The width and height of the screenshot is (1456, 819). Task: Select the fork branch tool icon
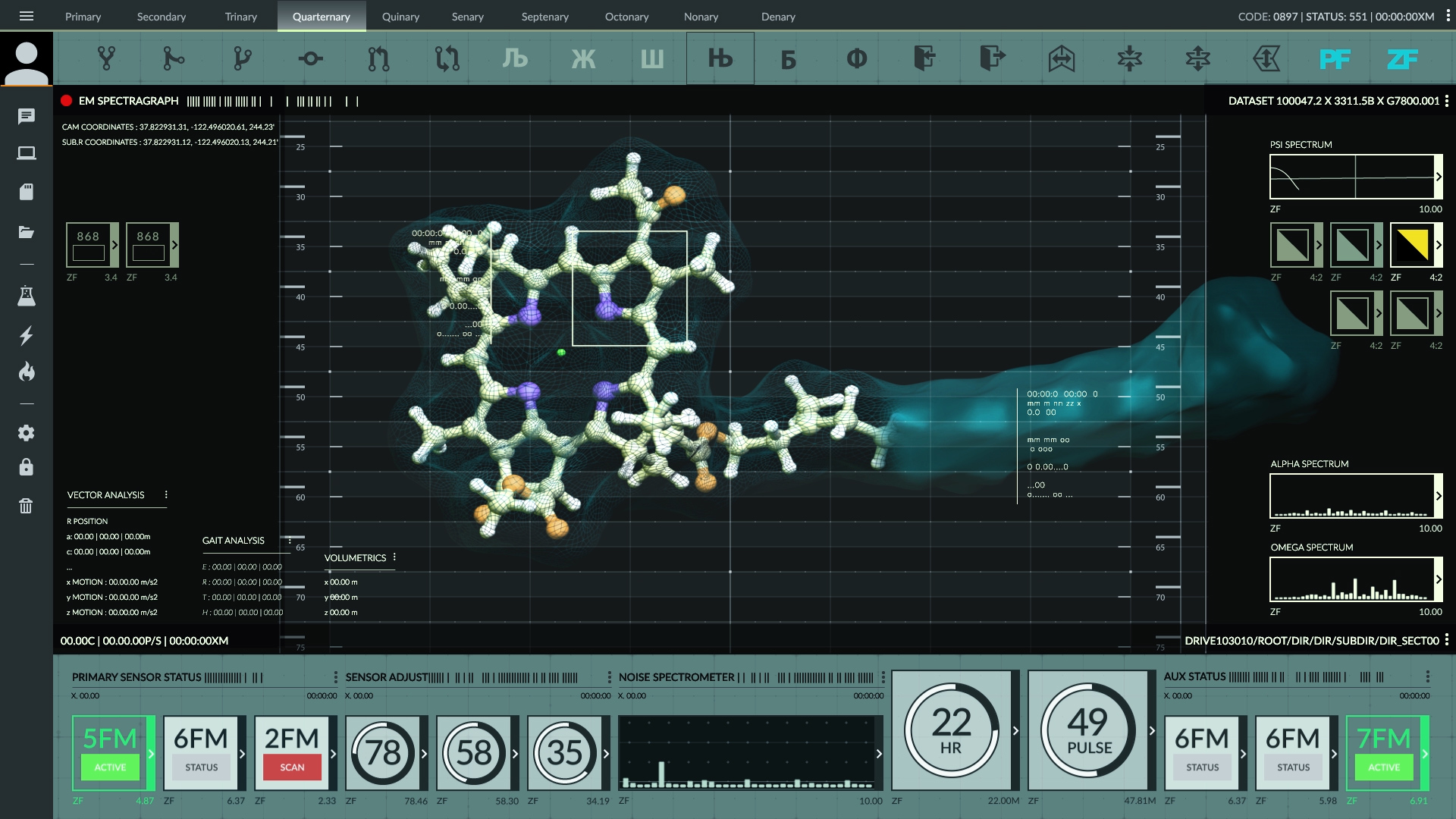[106, 58]
